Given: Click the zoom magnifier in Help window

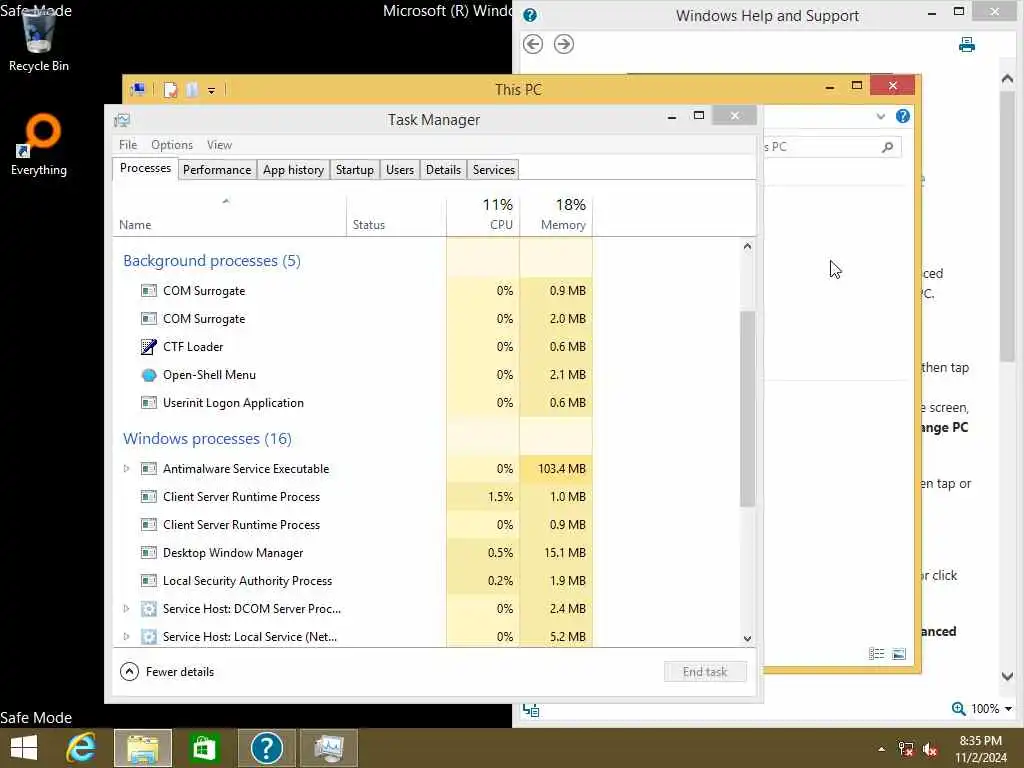Looking at the screenshot, I should click(958, 709).
